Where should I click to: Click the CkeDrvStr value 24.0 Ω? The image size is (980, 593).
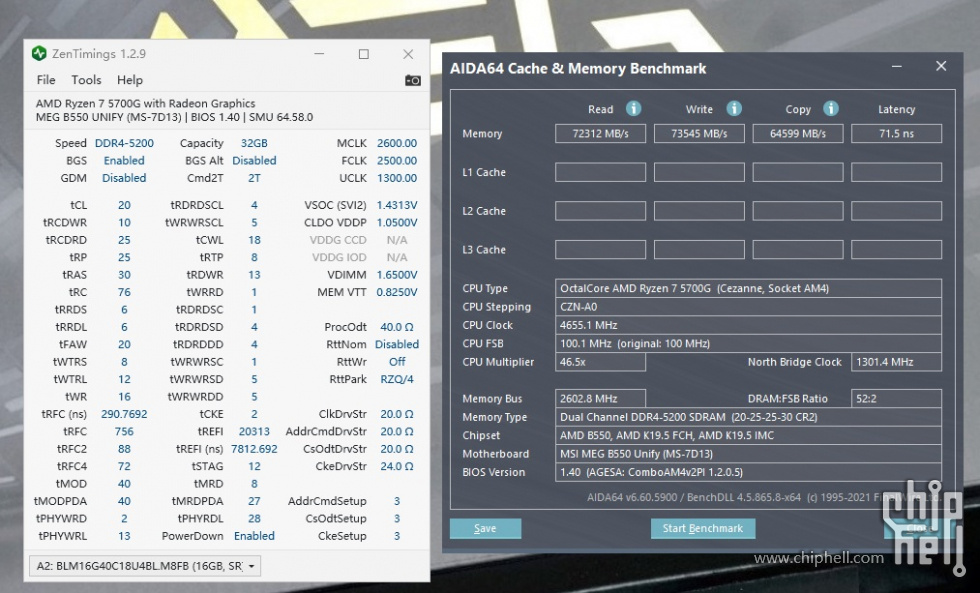[397, 466]
